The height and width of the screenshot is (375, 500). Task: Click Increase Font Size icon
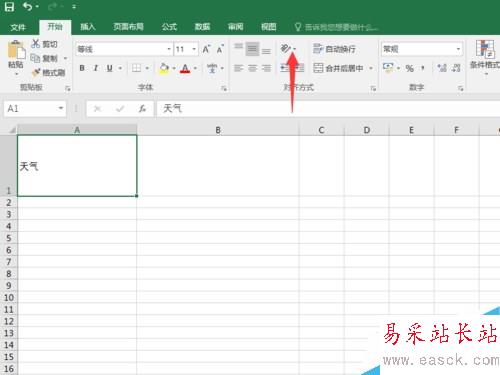point(206,49)
